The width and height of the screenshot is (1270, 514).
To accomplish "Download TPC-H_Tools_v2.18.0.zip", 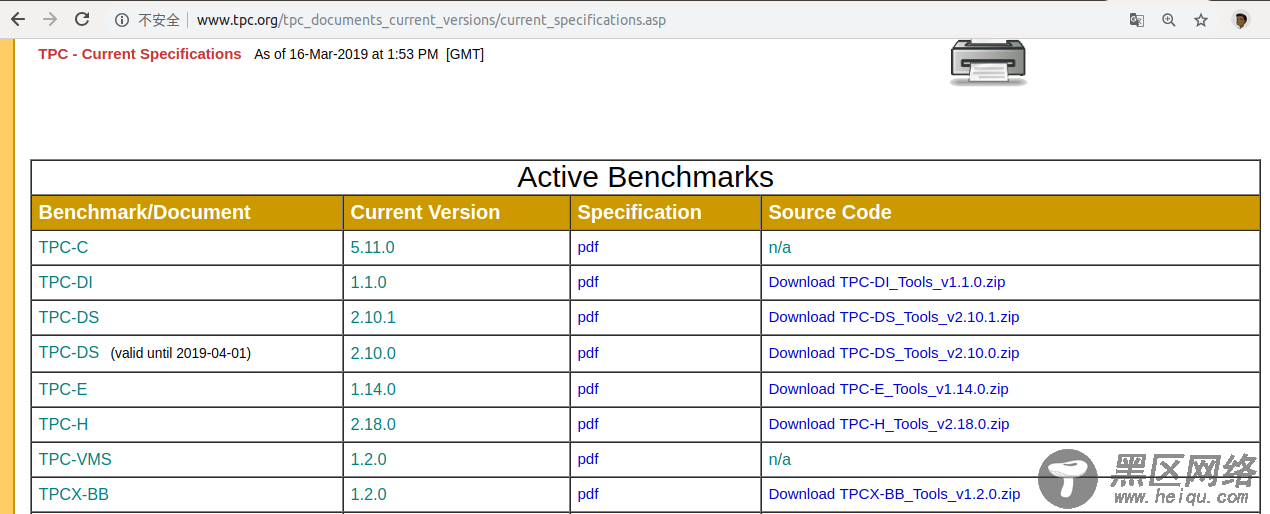I will (890, 424).
